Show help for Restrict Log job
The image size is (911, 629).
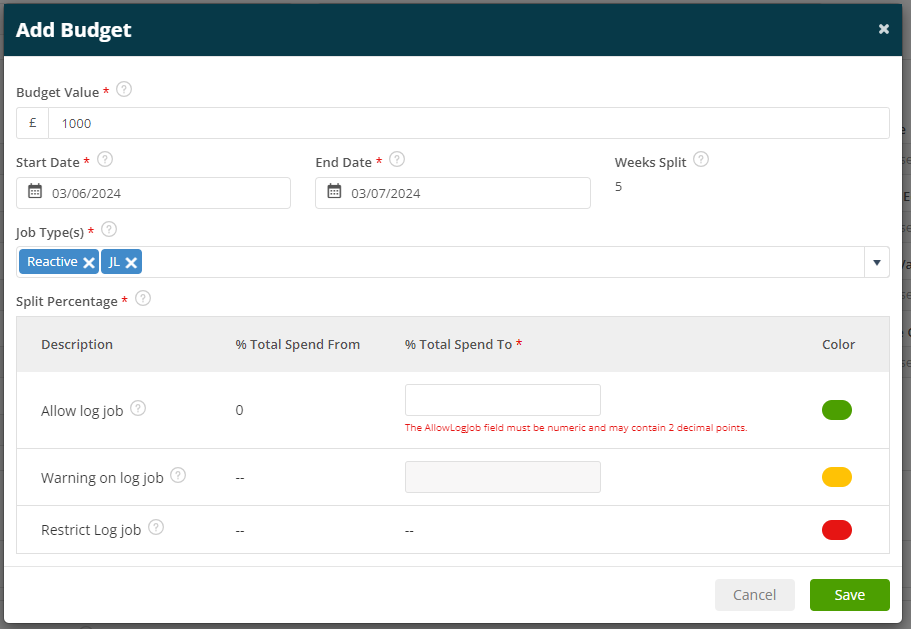[x=156, y=527]
